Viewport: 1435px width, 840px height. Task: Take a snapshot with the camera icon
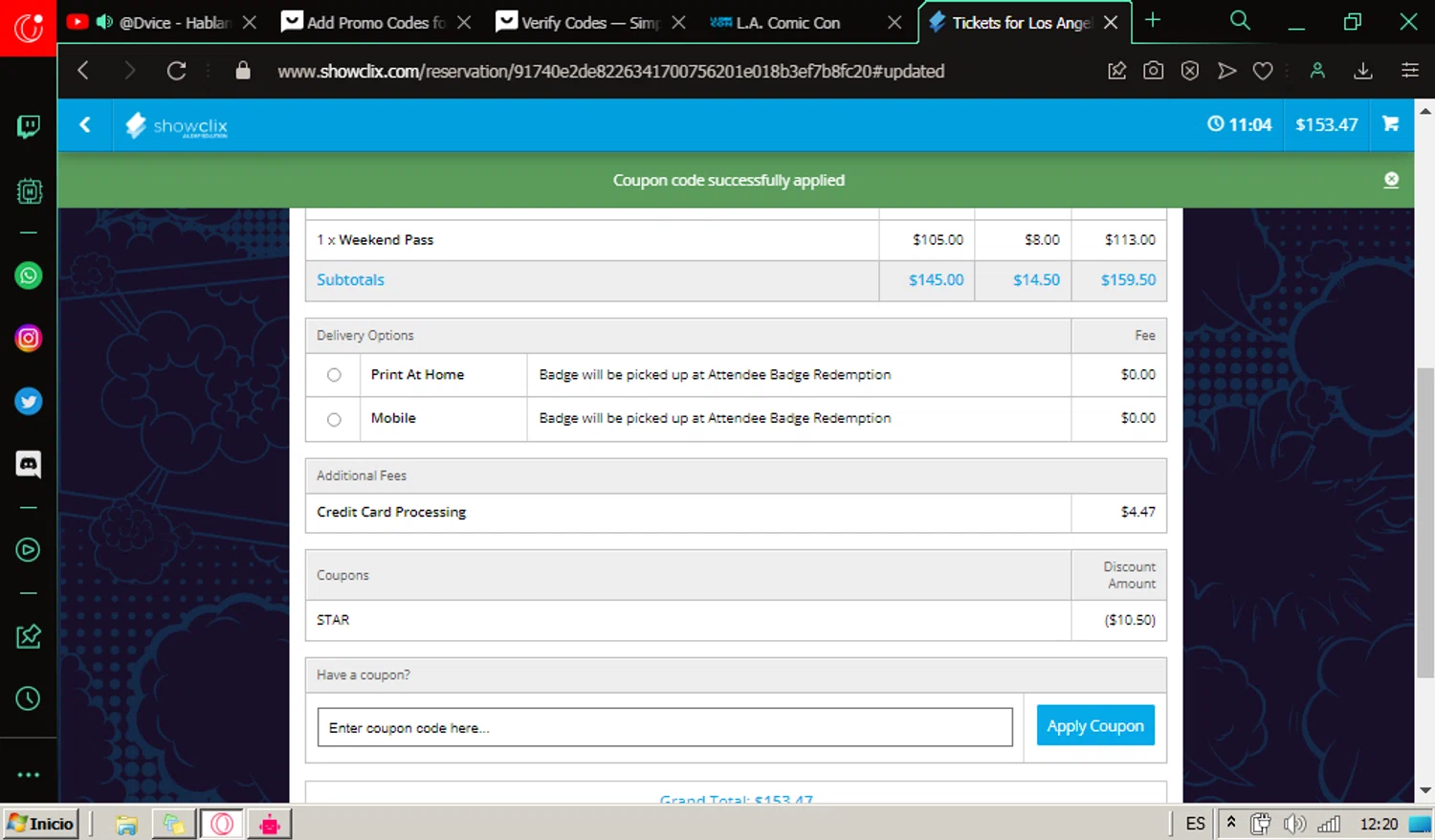point(1153,71)
